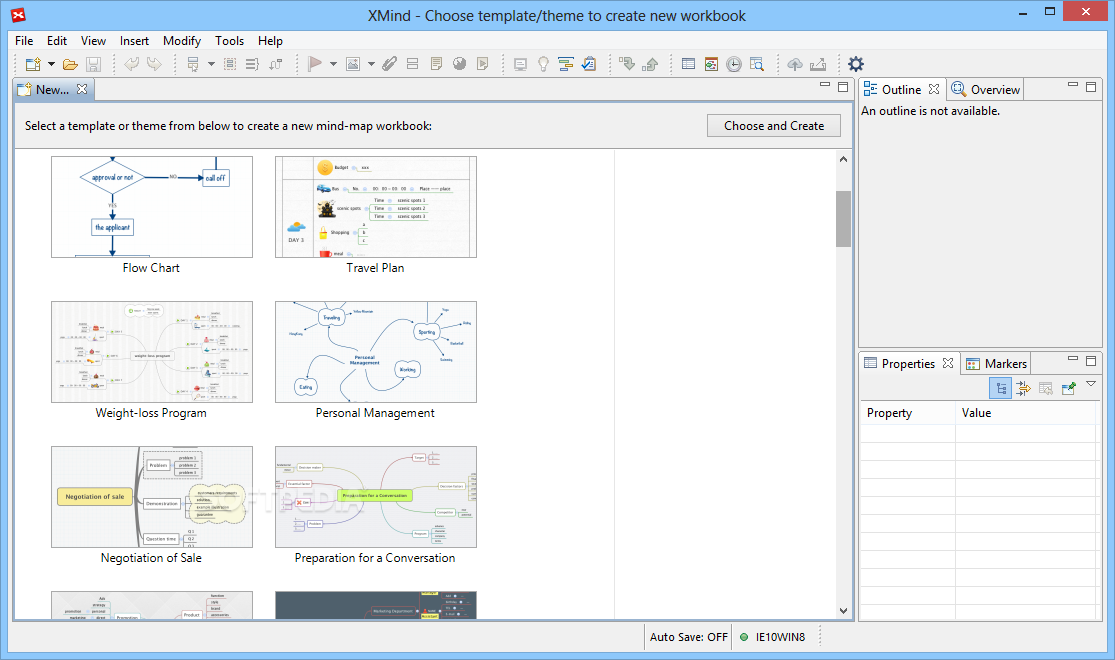Click the Search magnifier toolbar icon
Viewport: 1115px width, 660px height.
pos(757,64)
